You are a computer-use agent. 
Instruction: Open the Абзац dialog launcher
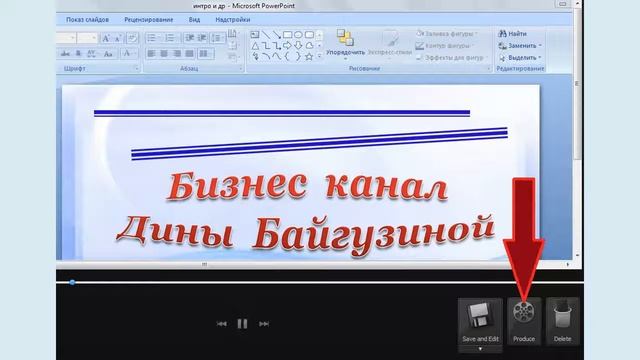241,69
